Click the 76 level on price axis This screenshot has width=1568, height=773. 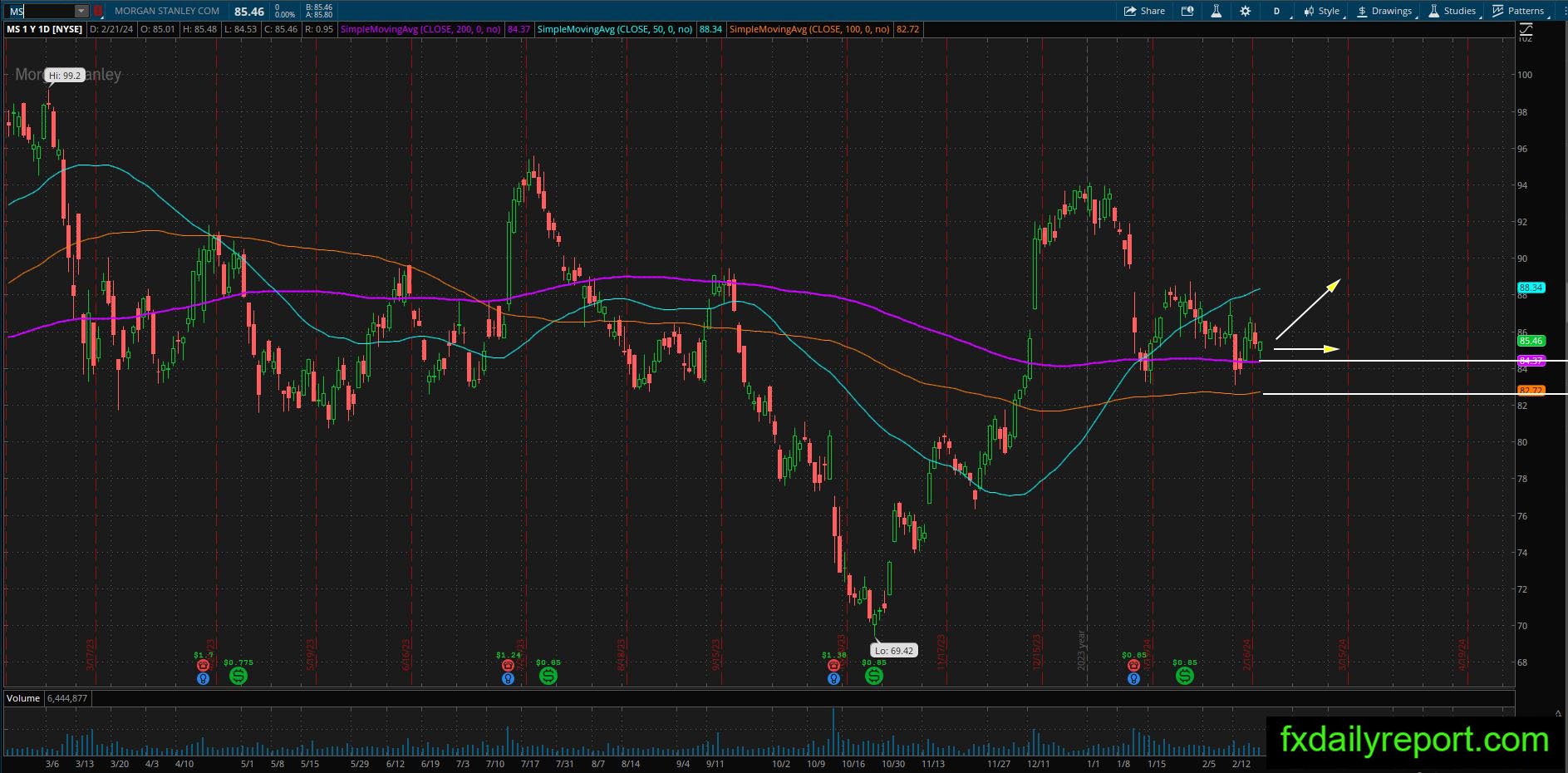click(x=1522, y=516)
